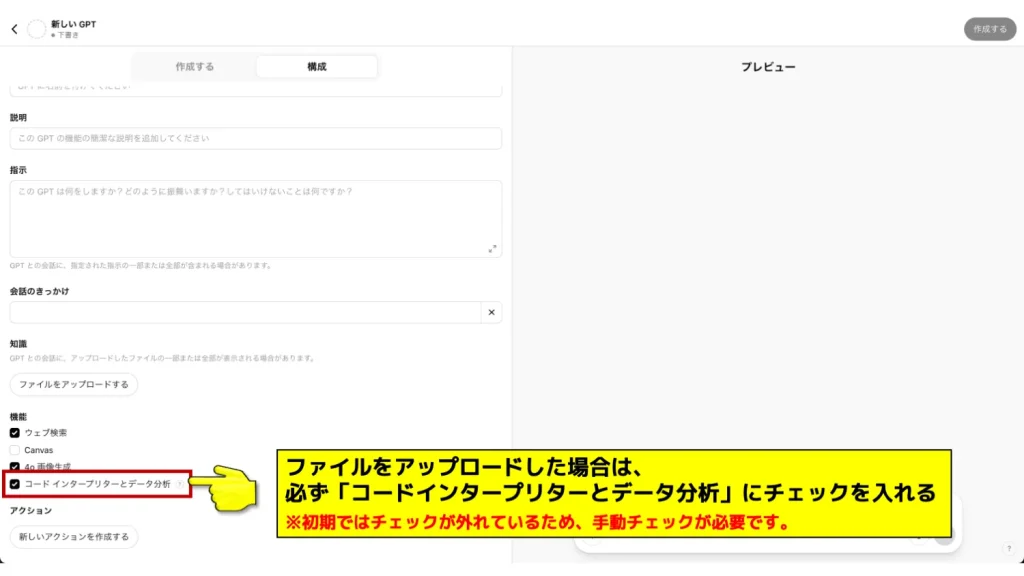Click the top-right 作成する publish button
Image resolution: width=1024 pixels, height=576 pixels.
(990, 29)
